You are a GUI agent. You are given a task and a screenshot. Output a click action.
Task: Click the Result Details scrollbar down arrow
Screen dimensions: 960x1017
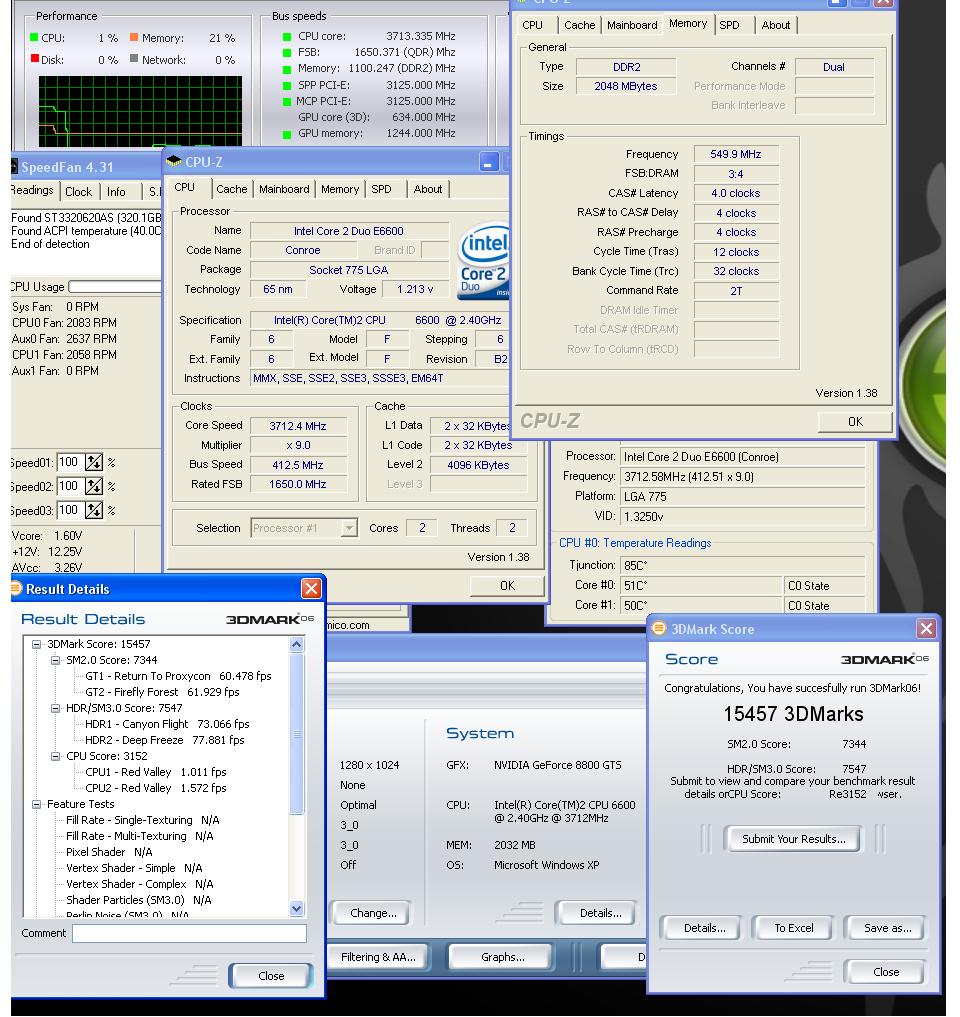tap(296, 908)
